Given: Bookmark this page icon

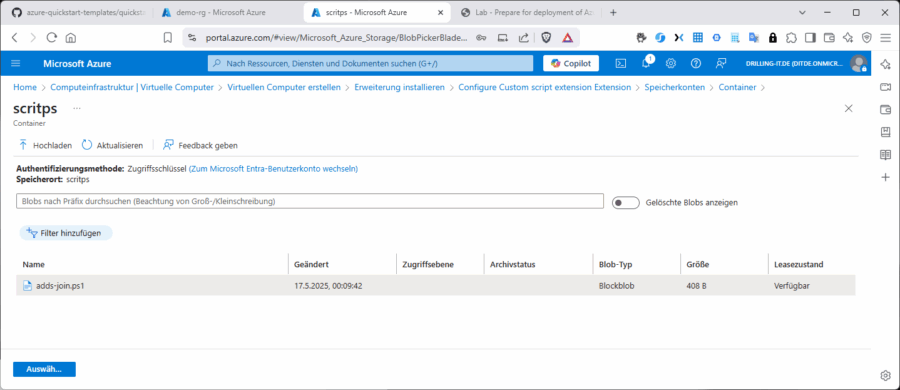Looking at the screenshot, I should point(168,38).
